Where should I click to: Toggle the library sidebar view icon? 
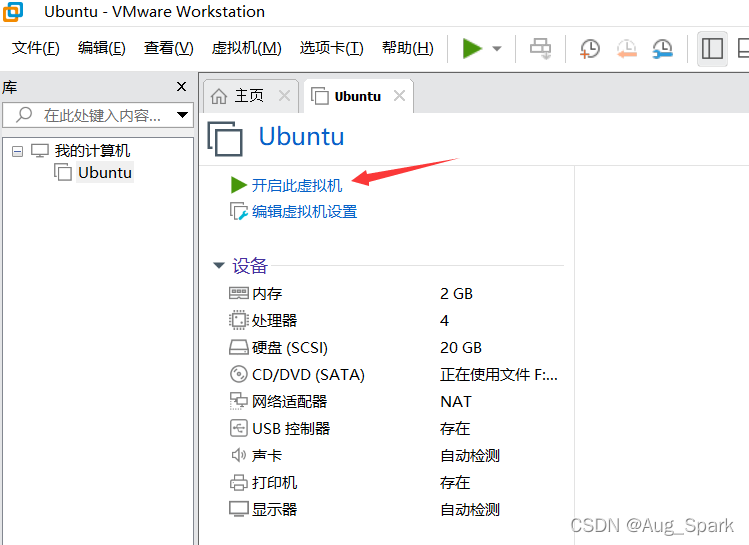[x=712, y=48]
